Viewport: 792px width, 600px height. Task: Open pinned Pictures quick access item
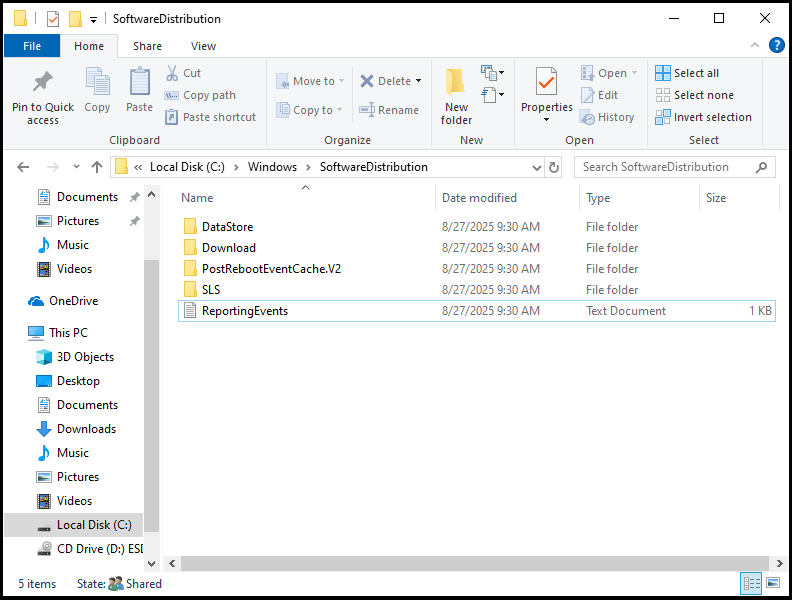click(67, 221)
